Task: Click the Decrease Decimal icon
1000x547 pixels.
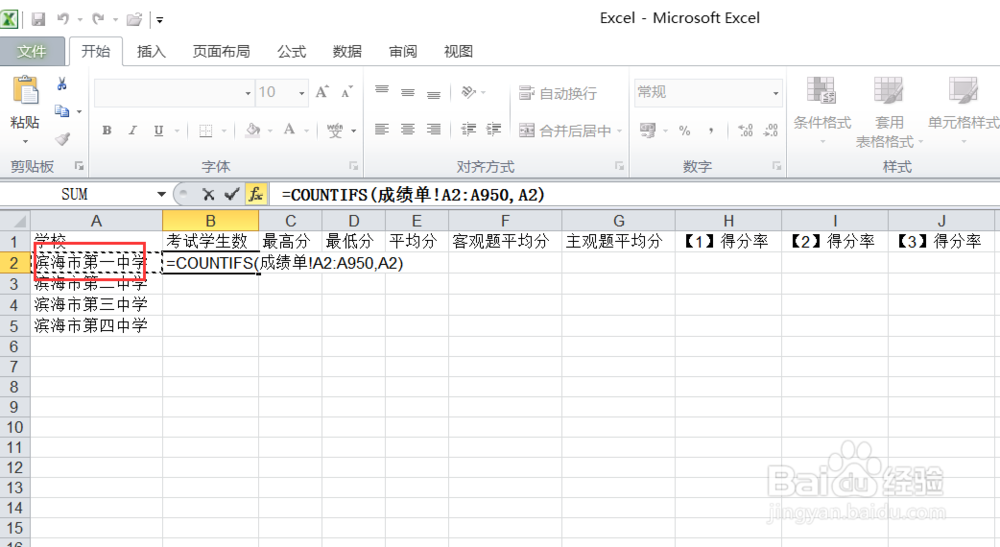Action: 771,130
